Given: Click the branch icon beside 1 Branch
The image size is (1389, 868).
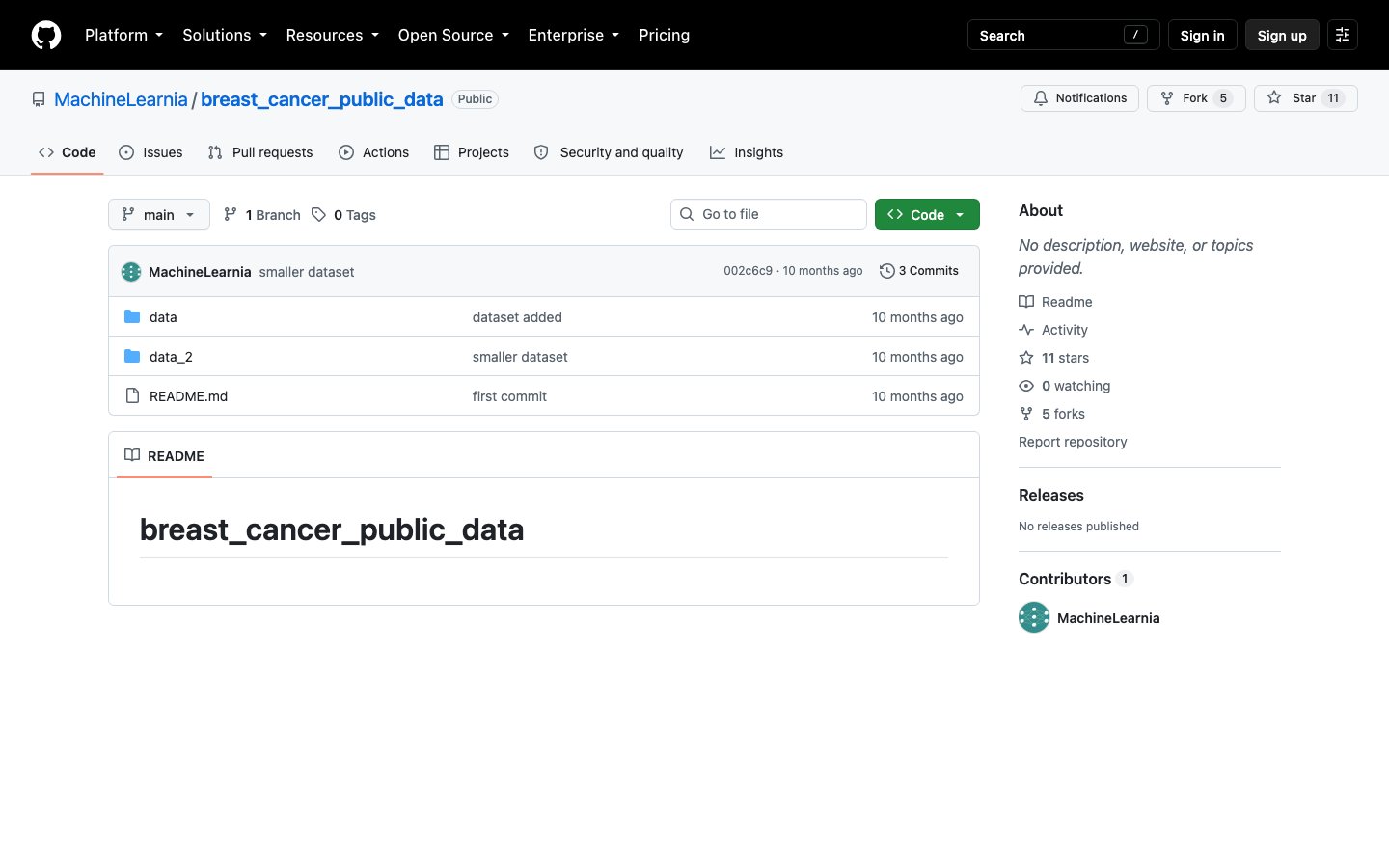Looking at the screenshot, I should coord(231,214).
